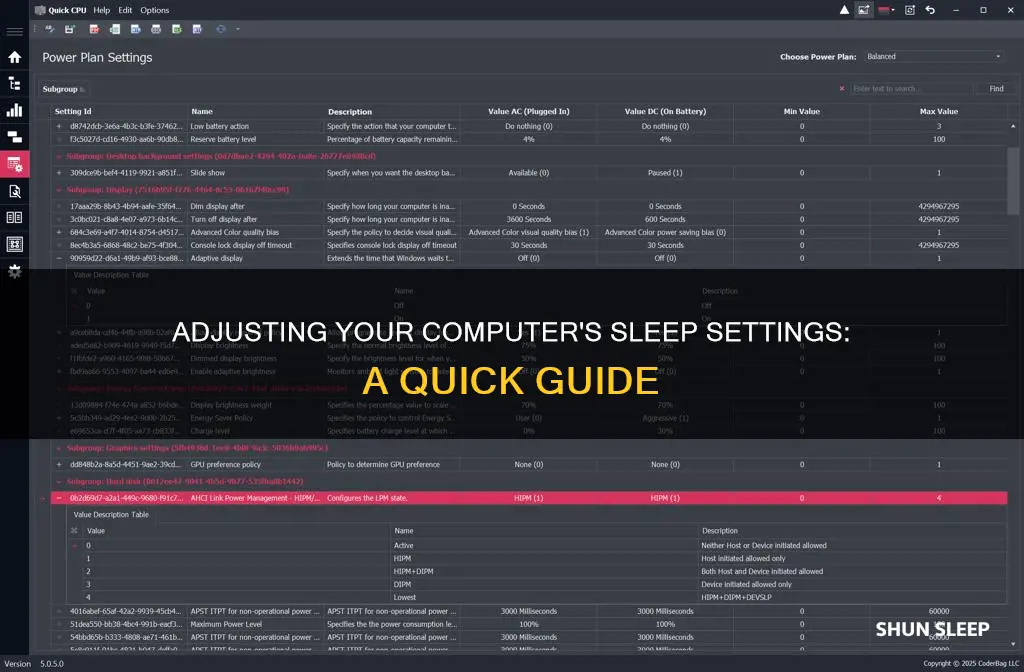
Task: Clear the search filter with red X
Action: click(x=842, y=88)
